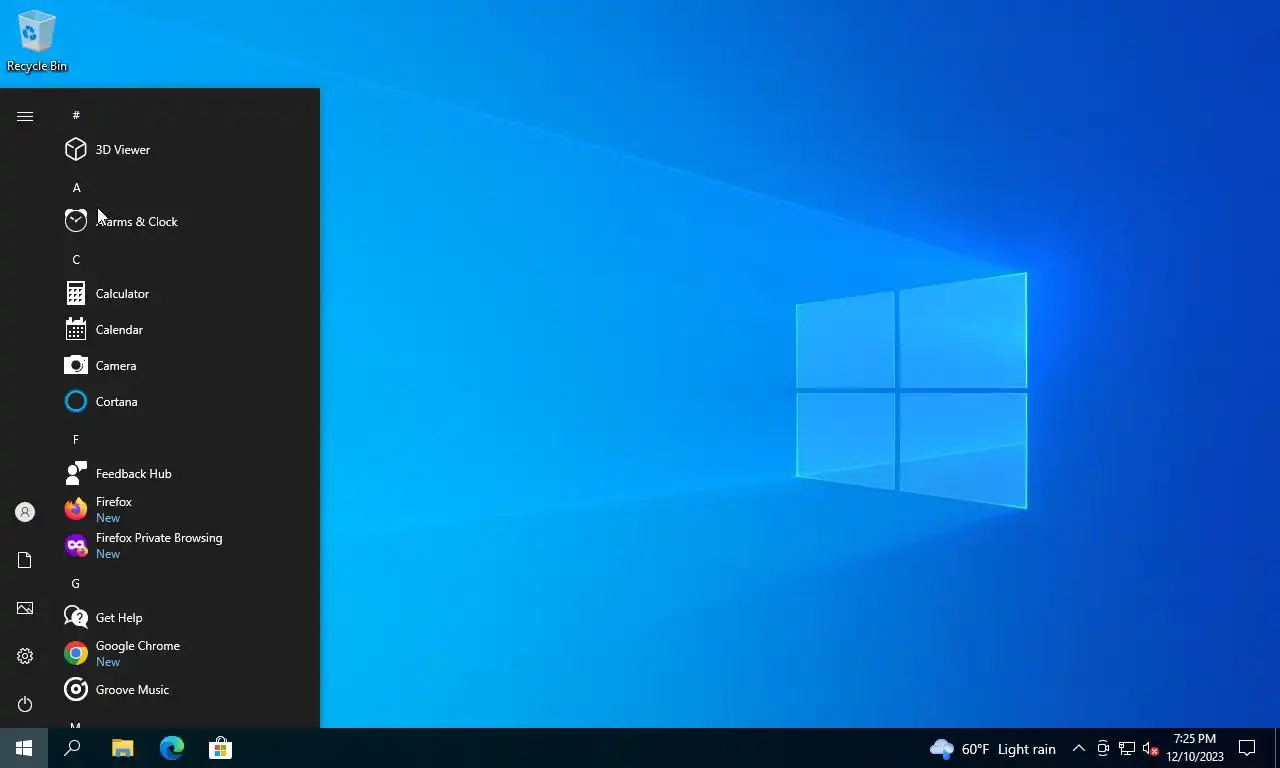Open the Action Center notifications icon
The height and width of the screenshot is (768, 1280).
1247,748
